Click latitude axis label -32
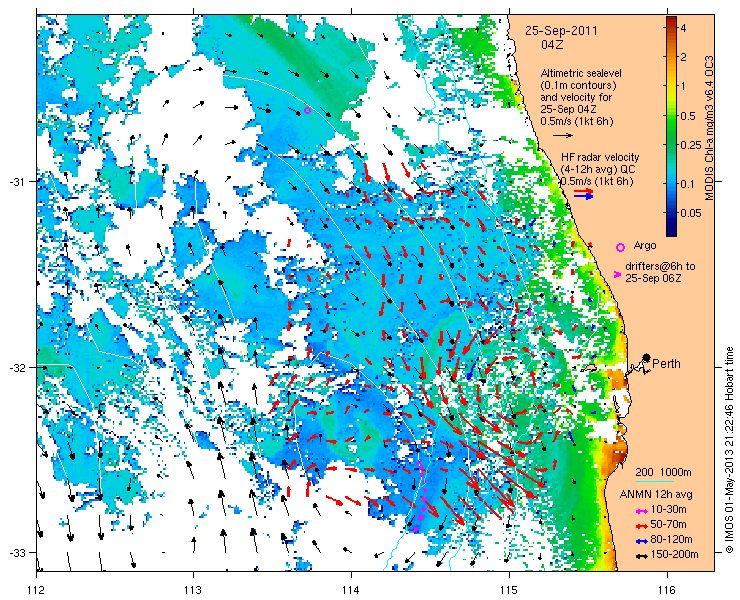This screenshot has width=740, height=600. 16,367
